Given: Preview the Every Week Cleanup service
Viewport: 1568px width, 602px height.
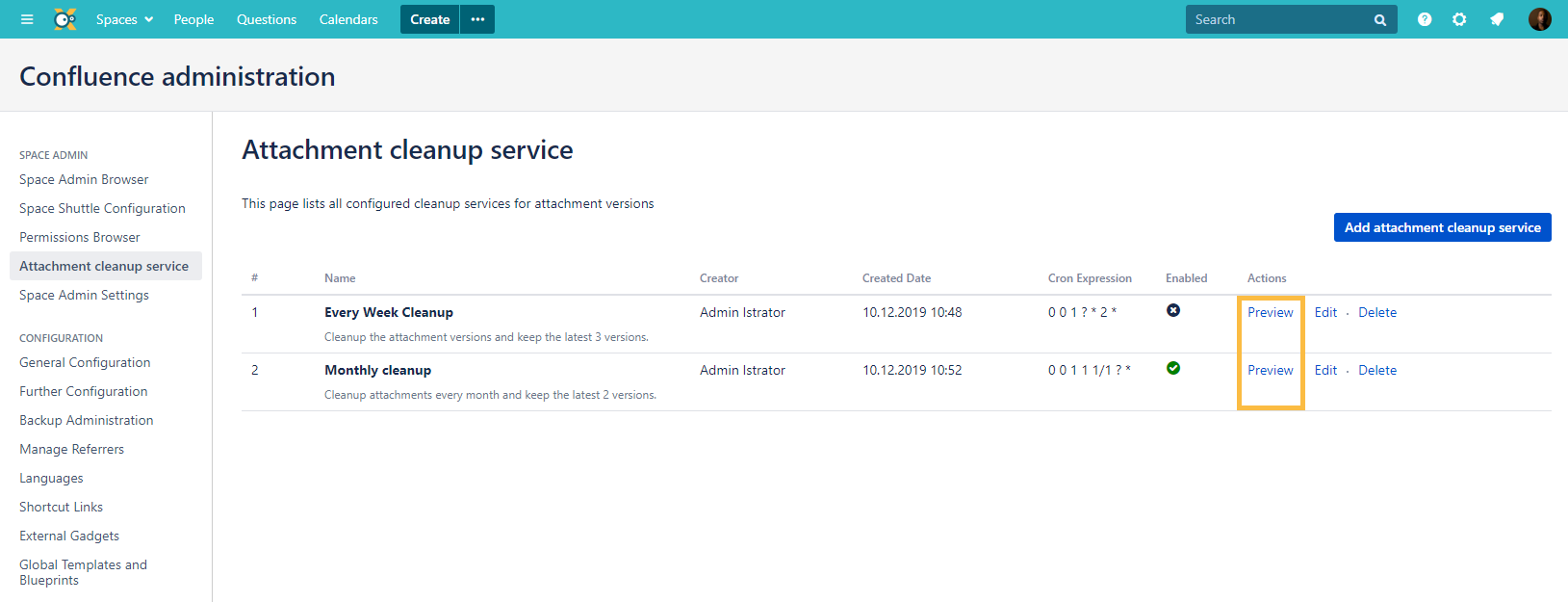Looking at the screenshot, I should tap(1270, 312).
